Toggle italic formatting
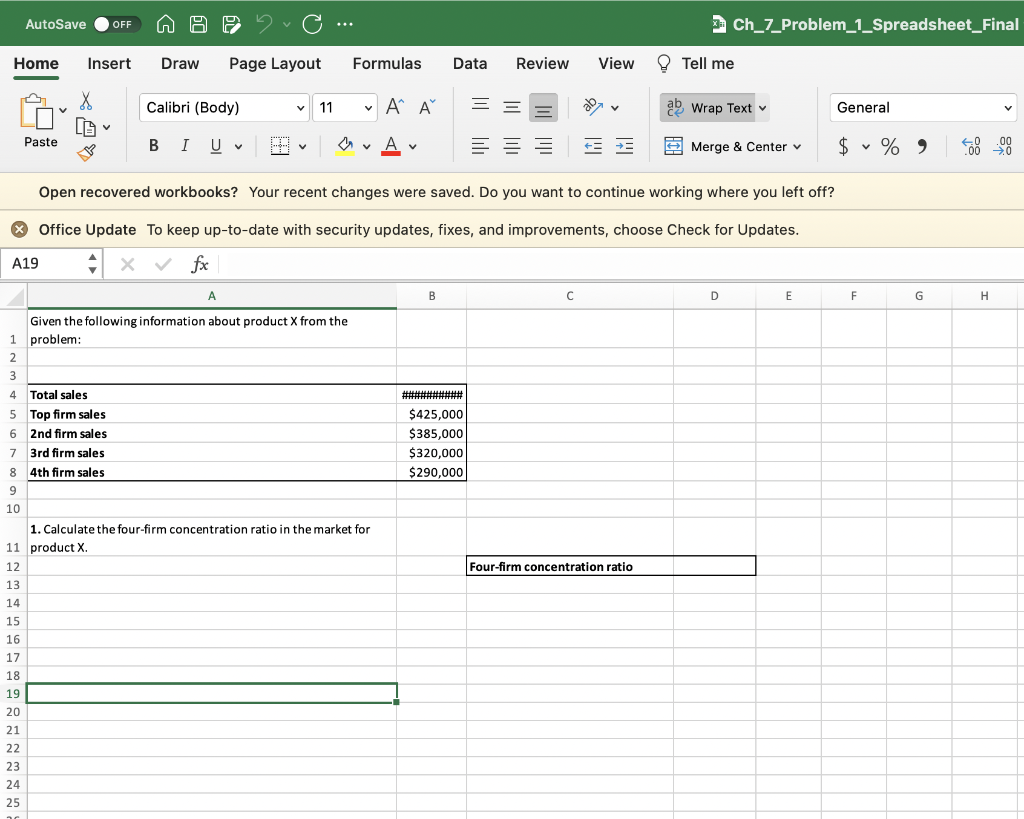Image resolution: width=1024 pixels, height=819 pixels. 185,146
